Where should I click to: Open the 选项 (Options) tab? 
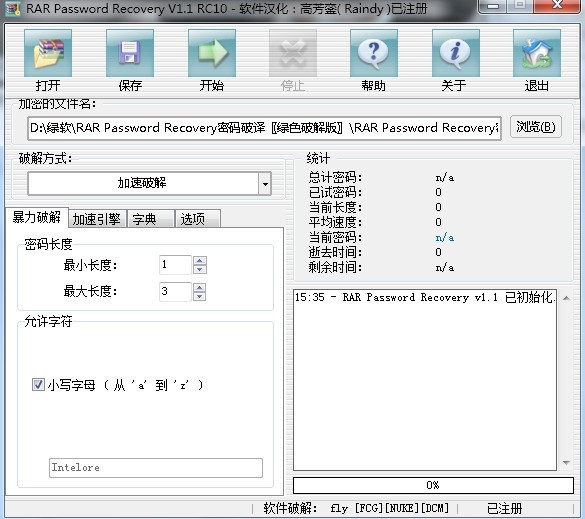click(198, 219)
